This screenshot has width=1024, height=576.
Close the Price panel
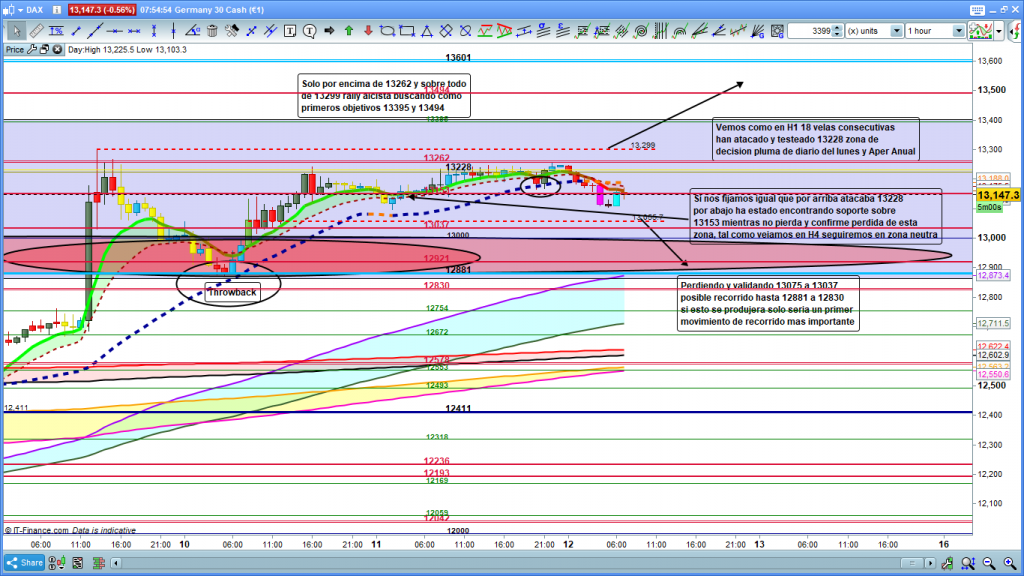59,48
